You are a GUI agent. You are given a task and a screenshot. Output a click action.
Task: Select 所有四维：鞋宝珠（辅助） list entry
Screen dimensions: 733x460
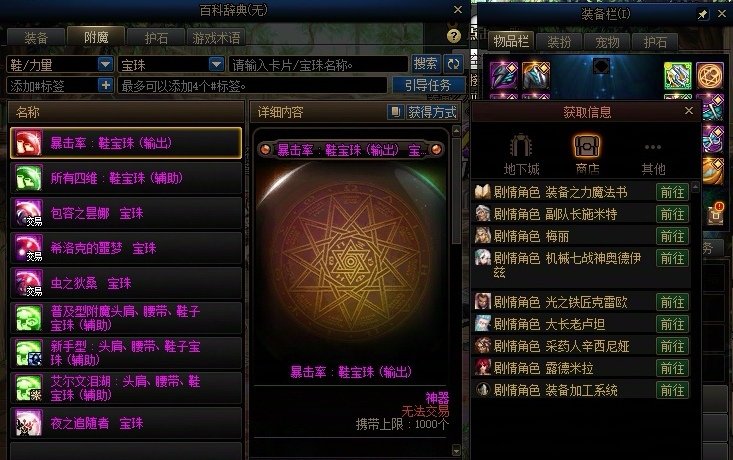pos(126,178)
